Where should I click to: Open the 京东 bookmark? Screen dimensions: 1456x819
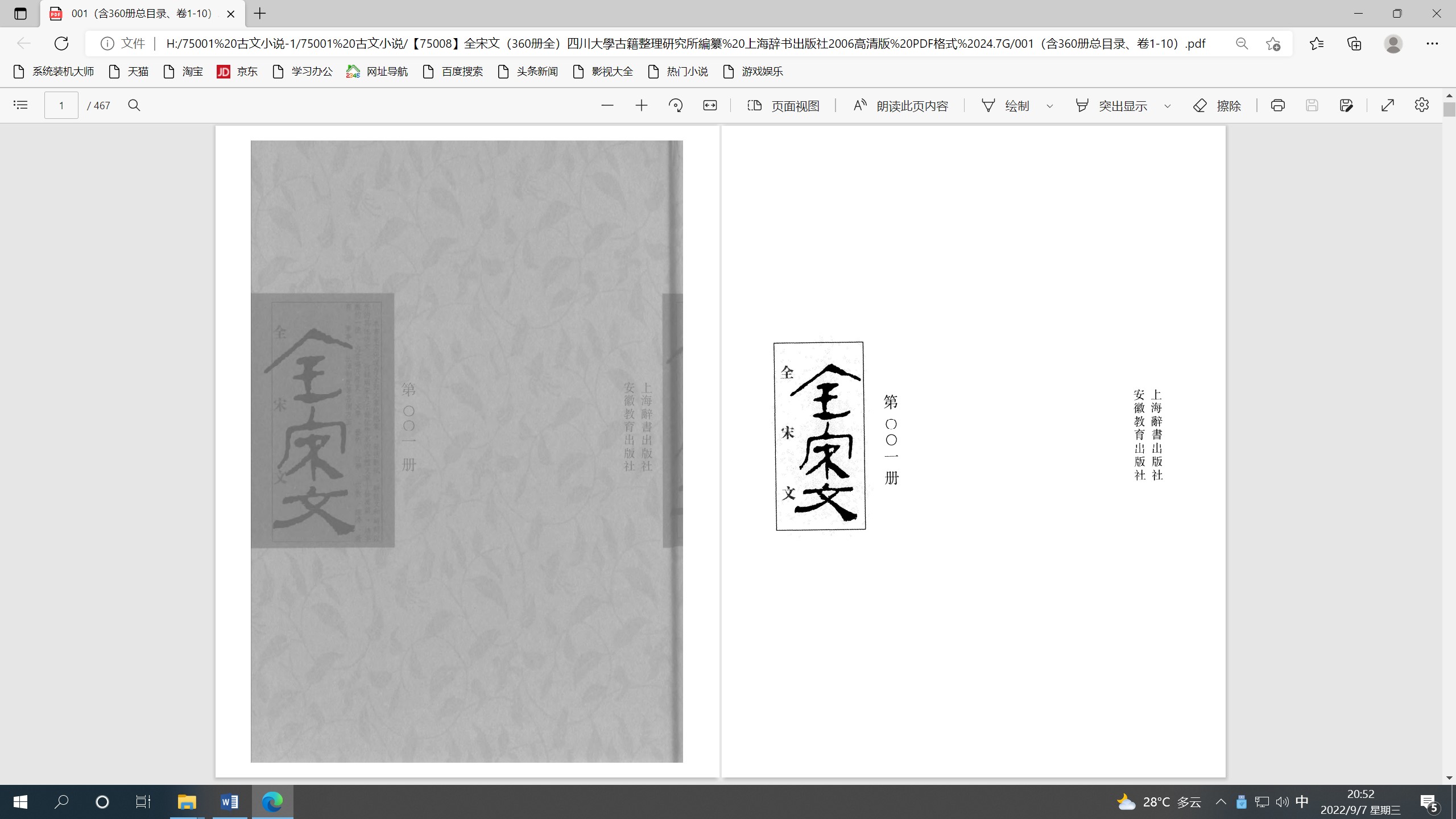click(237, 72)
